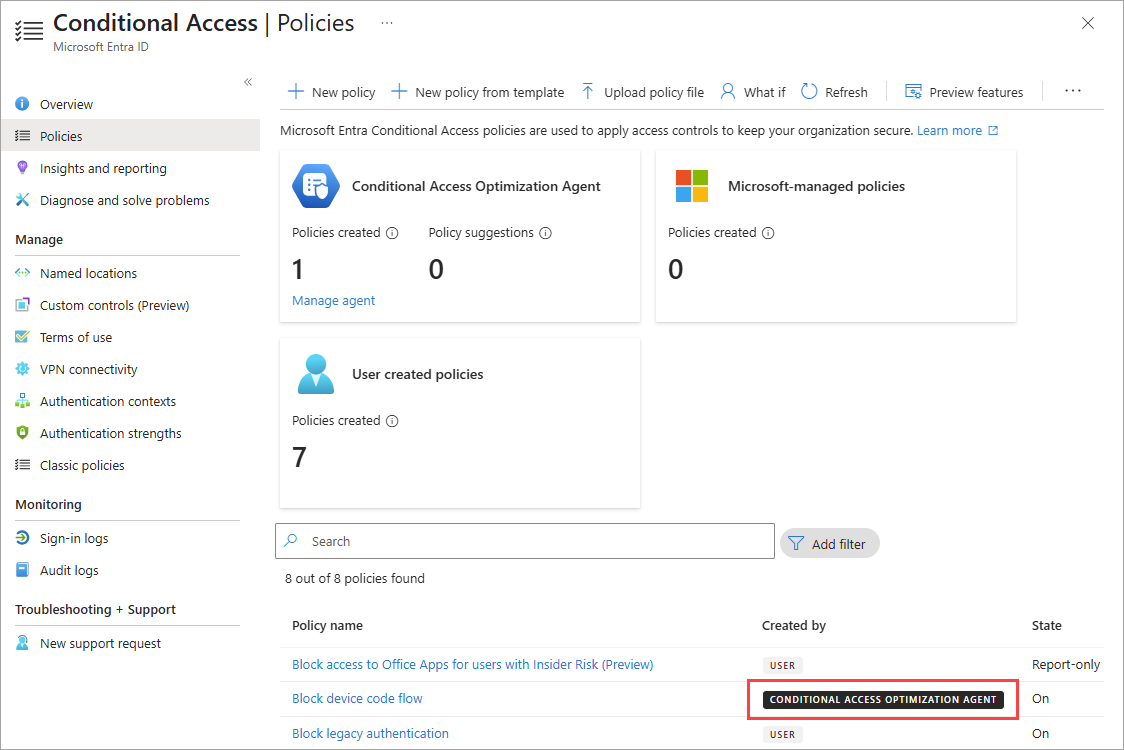Click inside the policy search field
Screen dimensions: 1124x750
(450, 543)
